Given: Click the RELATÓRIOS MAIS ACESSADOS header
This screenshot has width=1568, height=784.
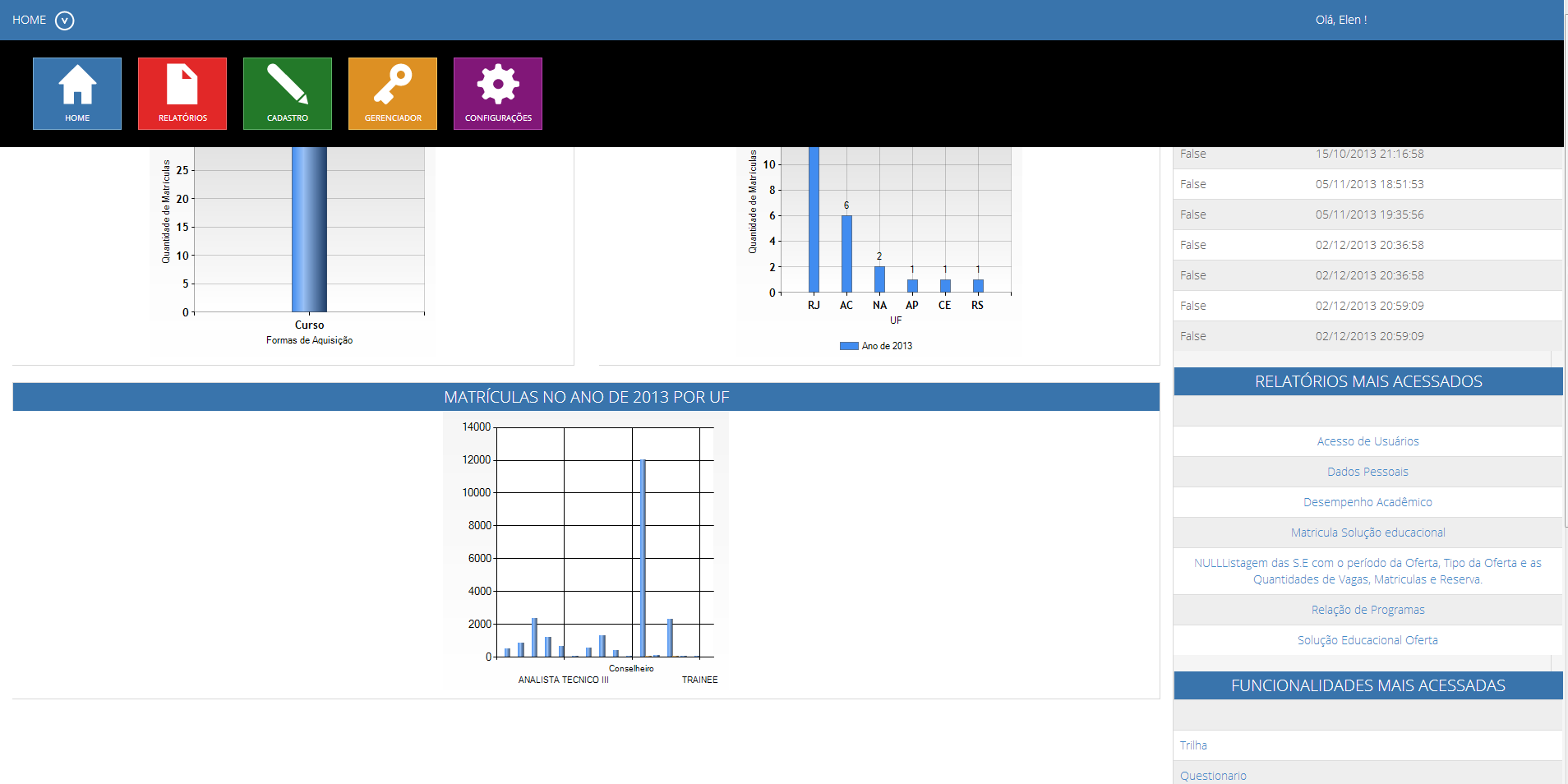Looking at the screenshot, I should pyautogui.click(x=1368, y=381).
